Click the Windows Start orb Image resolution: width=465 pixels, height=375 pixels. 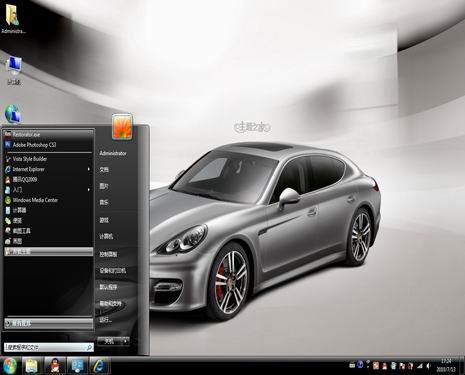point(9,366)
